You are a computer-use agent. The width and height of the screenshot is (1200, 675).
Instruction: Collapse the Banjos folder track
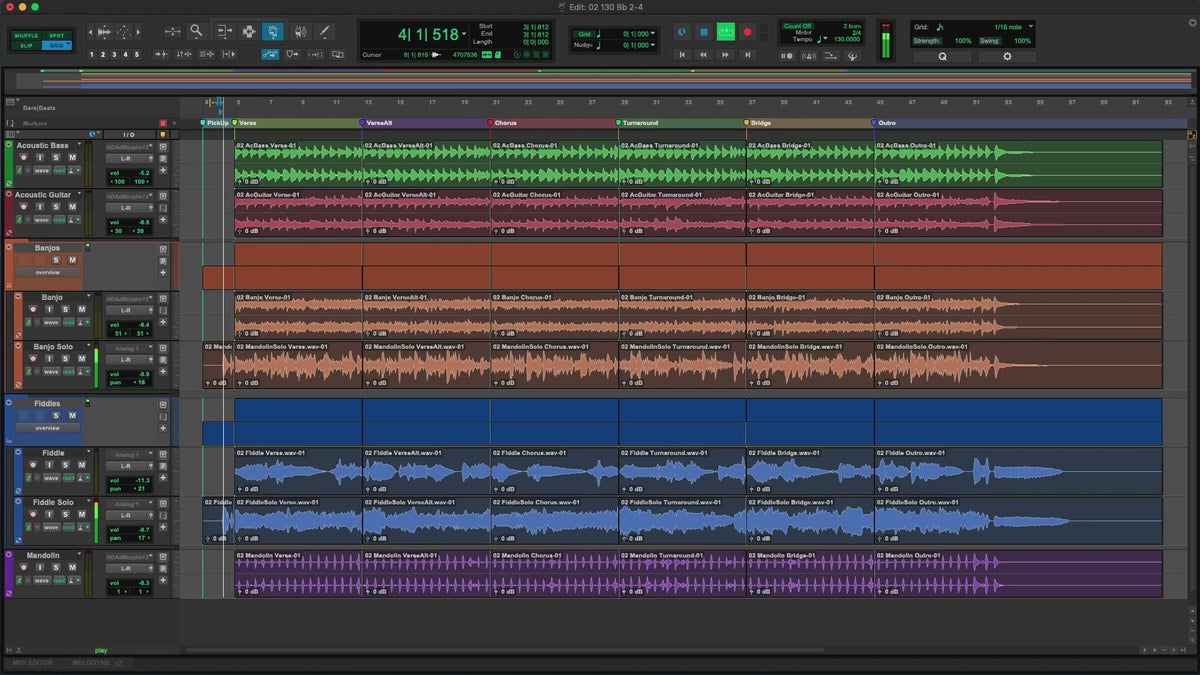[9, 247]
